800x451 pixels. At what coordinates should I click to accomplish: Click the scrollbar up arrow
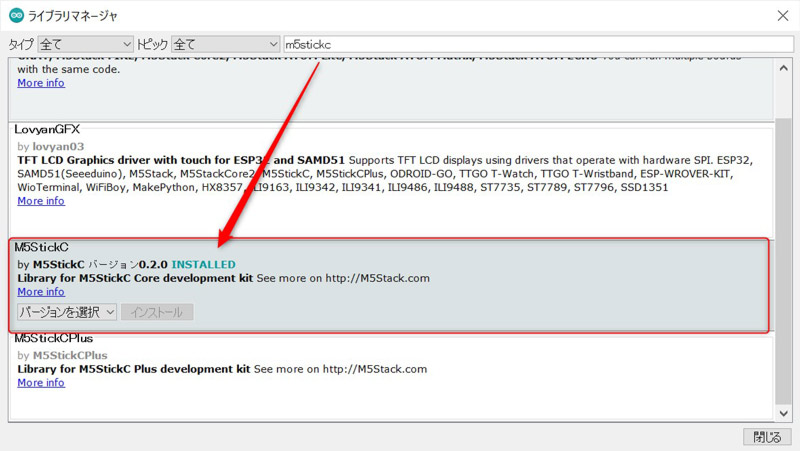[x=784, y=68]
